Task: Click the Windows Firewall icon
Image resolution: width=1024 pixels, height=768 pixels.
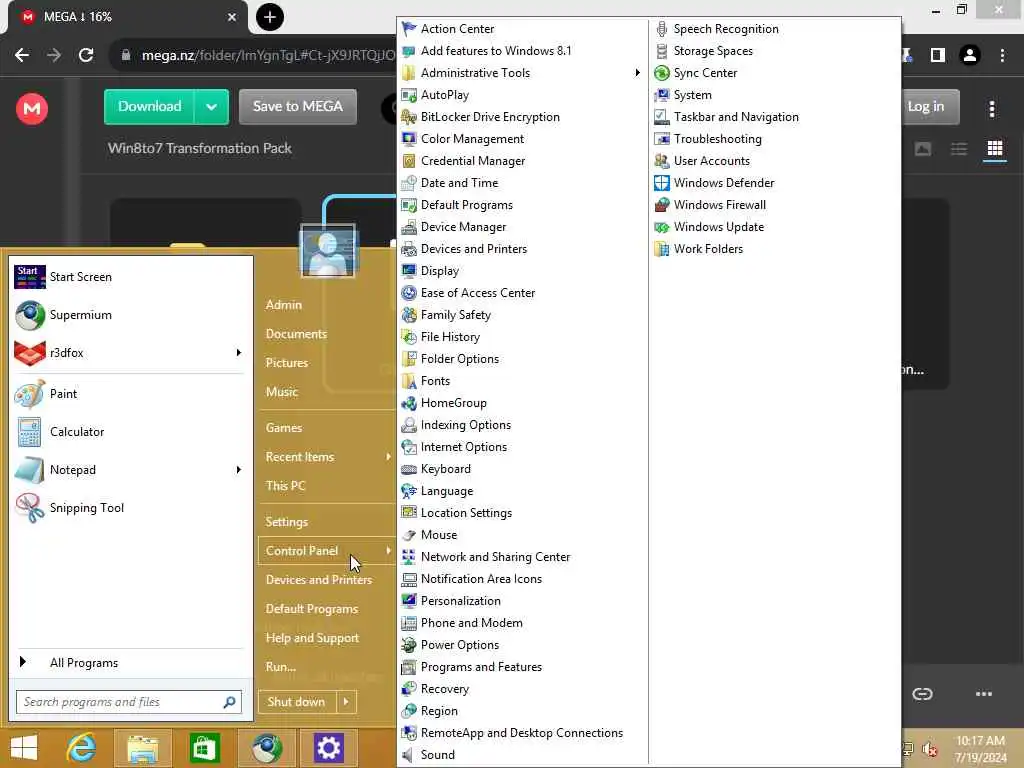Action: click(x=662, y=205)
